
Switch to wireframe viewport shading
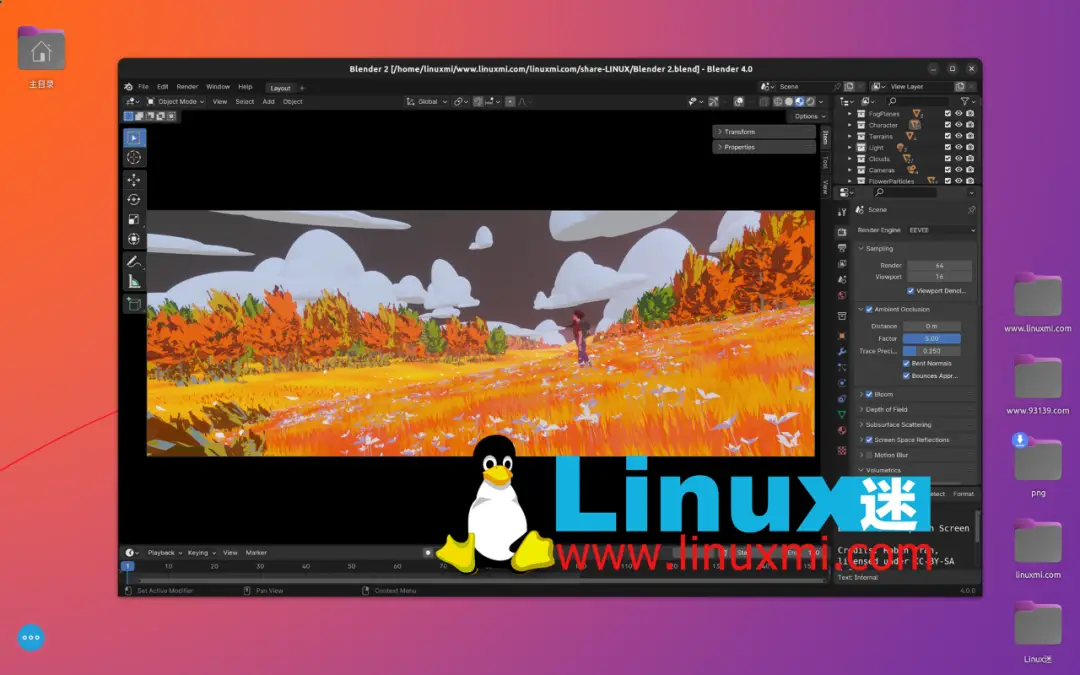coord(778,101)
